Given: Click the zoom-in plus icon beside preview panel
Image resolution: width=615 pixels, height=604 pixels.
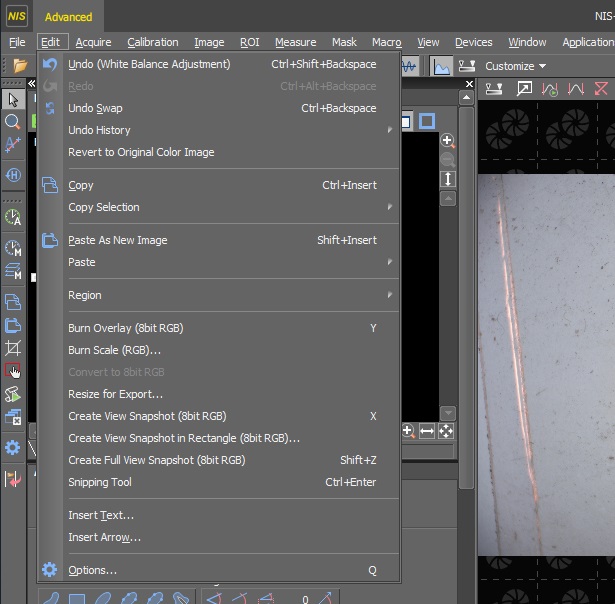Looking at the screenshot, I should 448,142.
